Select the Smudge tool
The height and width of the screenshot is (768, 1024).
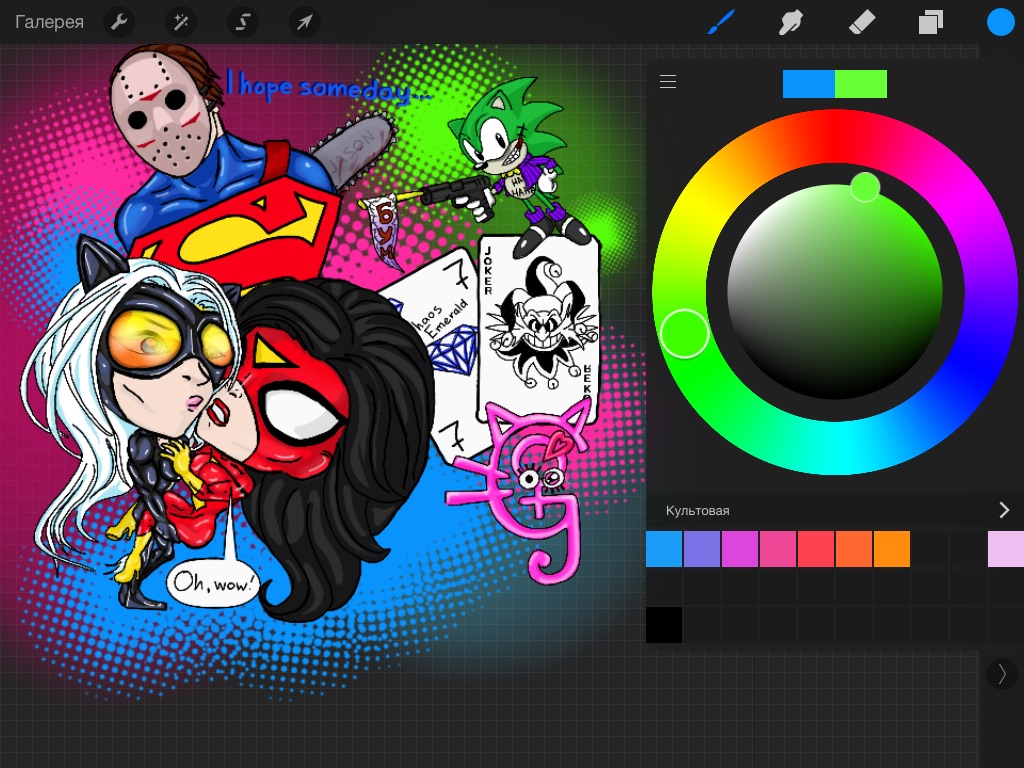coord(791,22)
